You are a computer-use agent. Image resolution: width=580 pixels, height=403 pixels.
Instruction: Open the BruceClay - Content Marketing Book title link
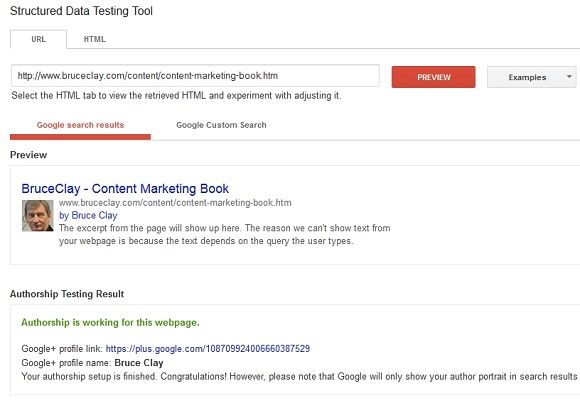(125, 188)
